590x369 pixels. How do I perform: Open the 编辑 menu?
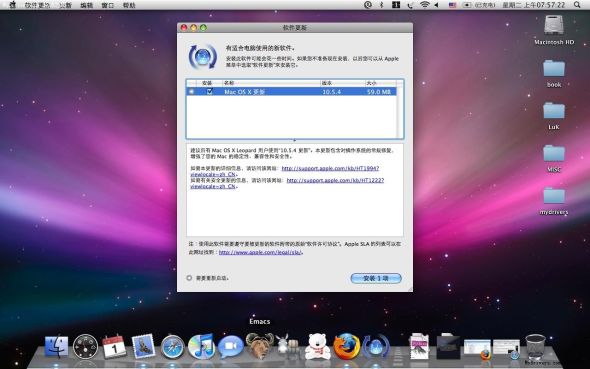tap(87, 5)
